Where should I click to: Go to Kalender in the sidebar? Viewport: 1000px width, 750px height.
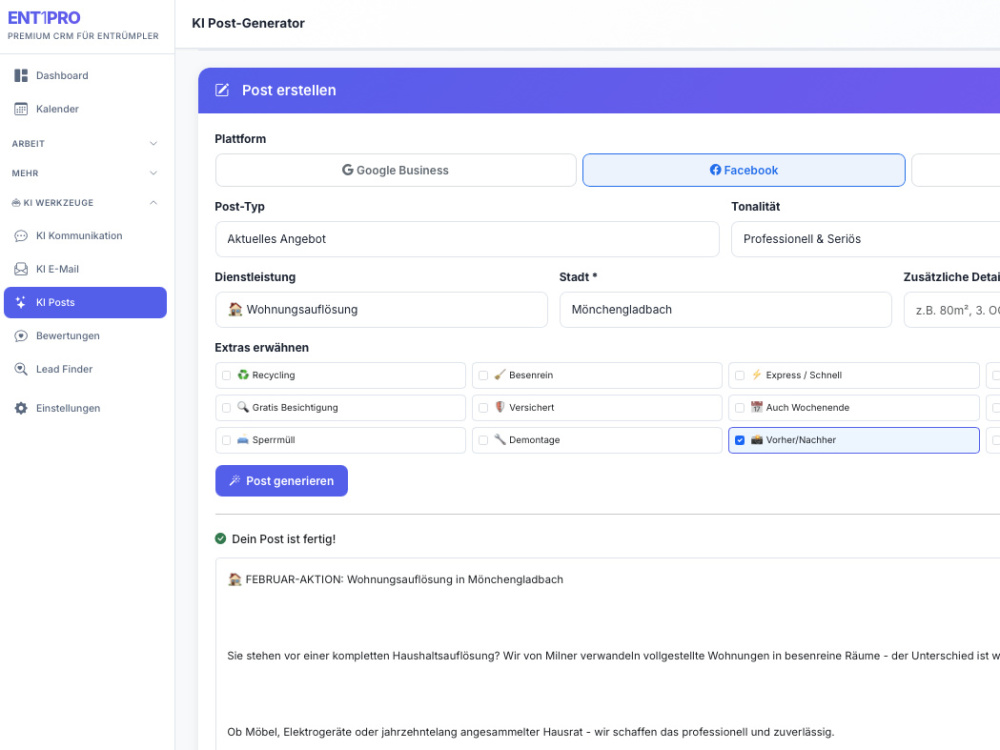(x=85, y=109)
